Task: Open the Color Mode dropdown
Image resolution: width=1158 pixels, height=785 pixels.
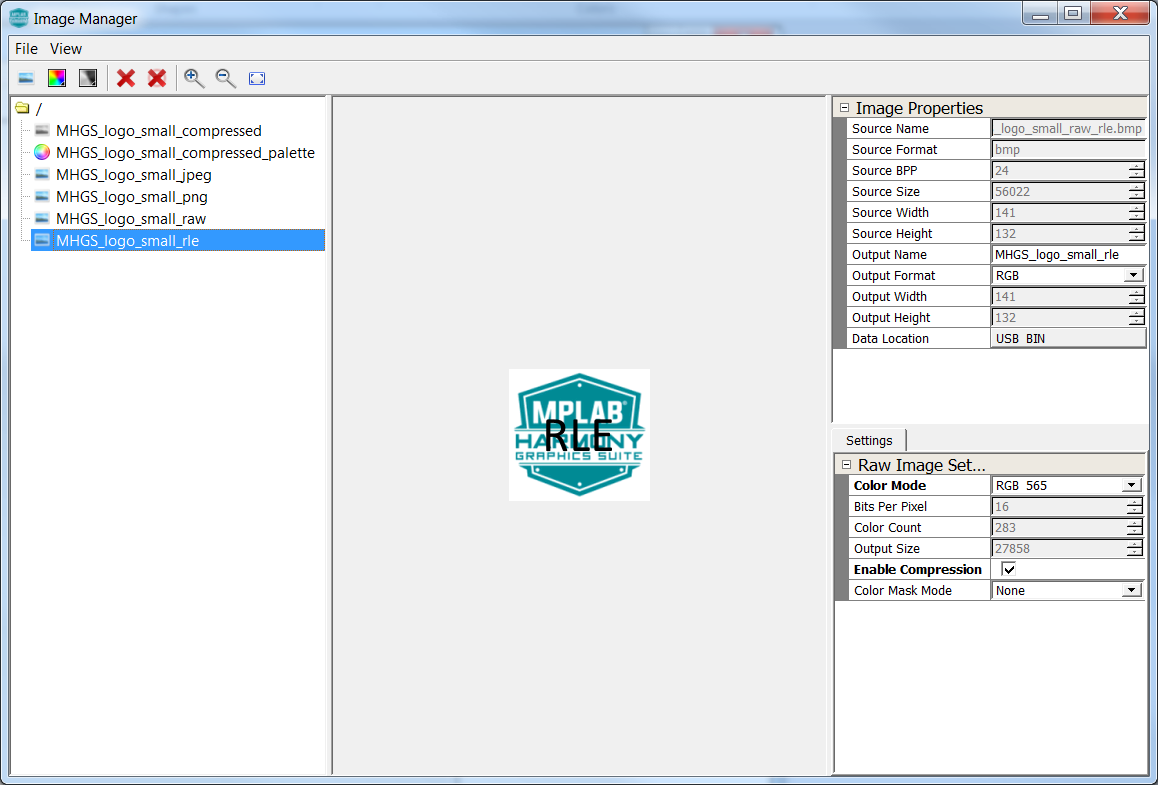Action: 1131,485
